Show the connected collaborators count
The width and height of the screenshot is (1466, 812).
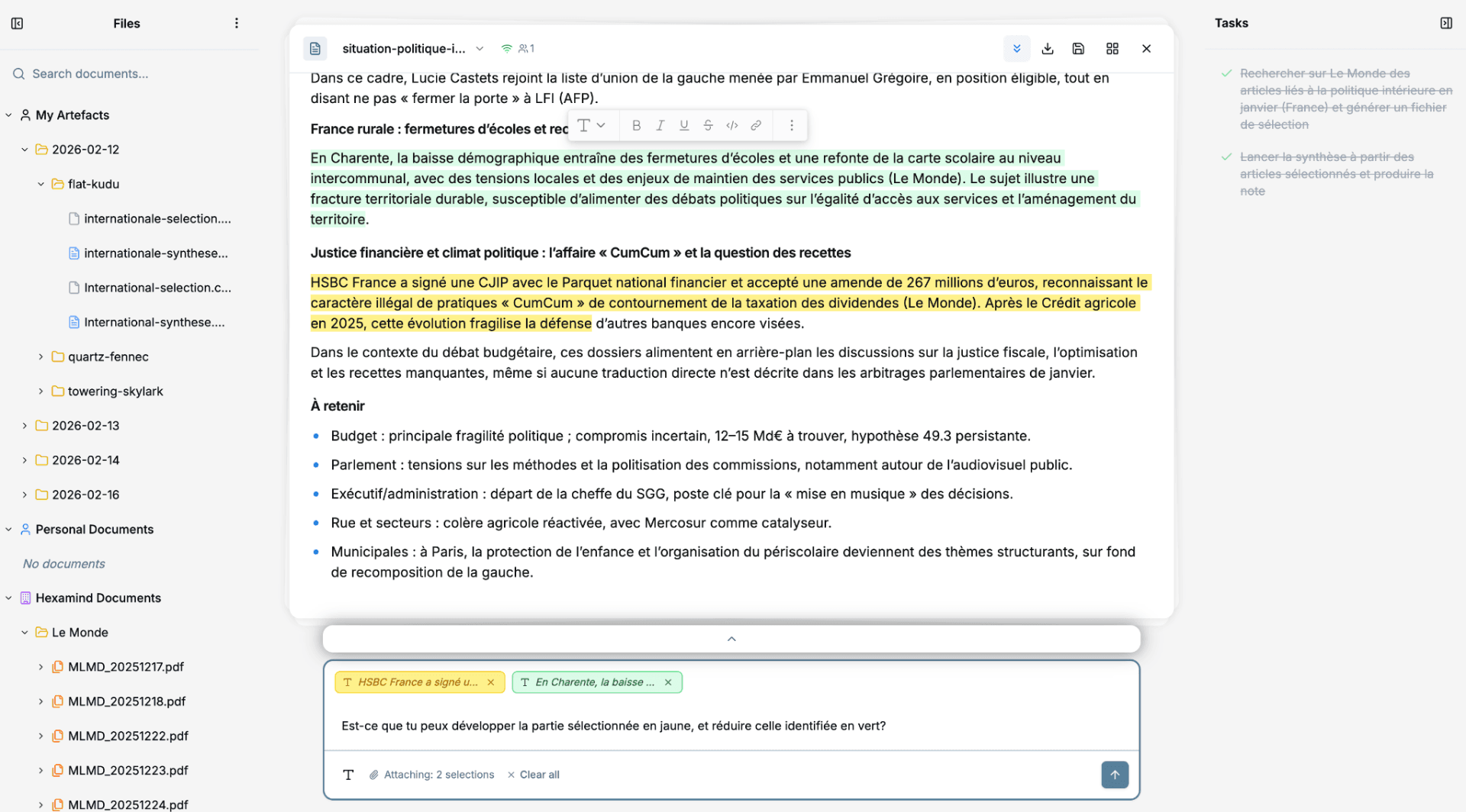pos(526,49)
